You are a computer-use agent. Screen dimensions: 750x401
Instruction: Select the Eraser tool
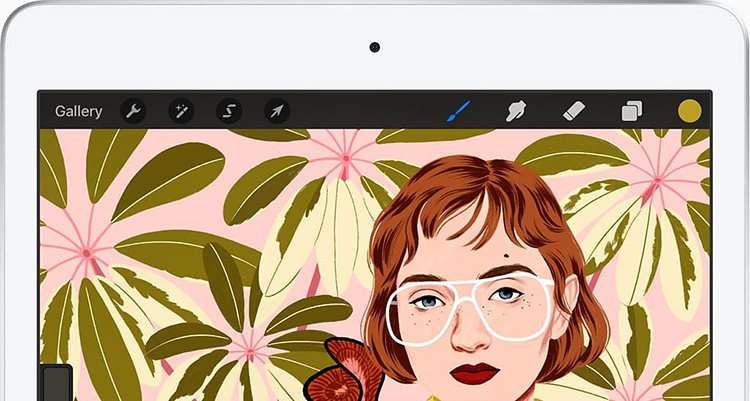pyautogui.click(x=574, y=111)
